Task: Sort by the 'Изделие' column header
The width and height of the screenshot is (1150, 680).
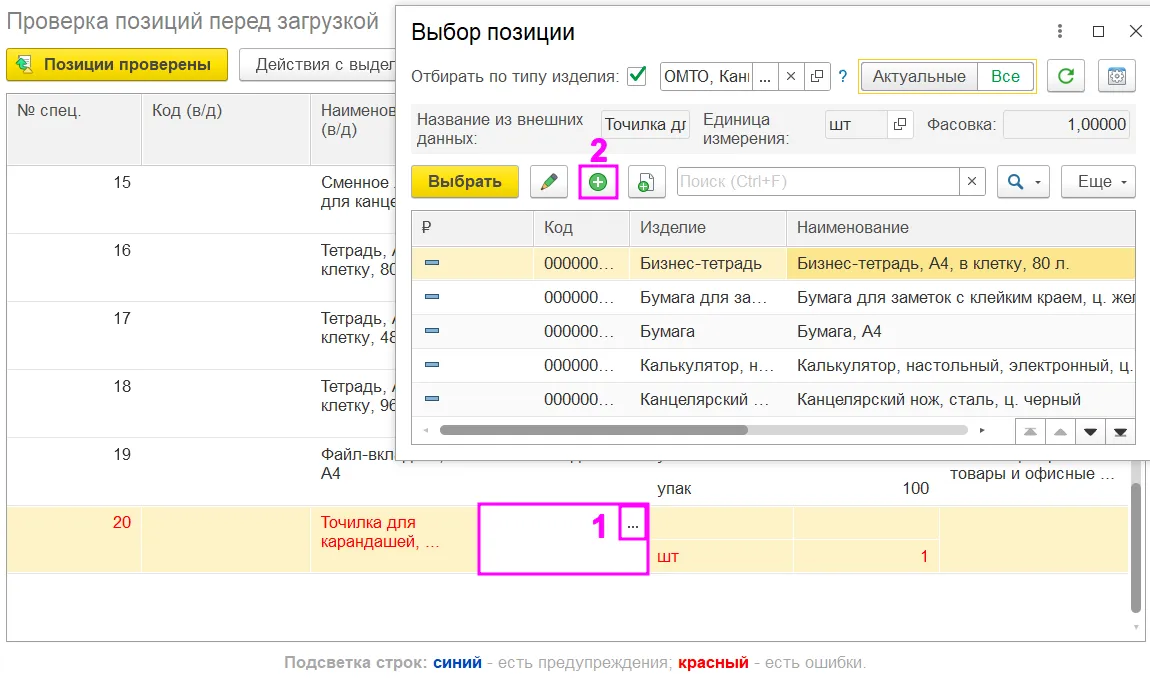Action: (x=708, y=227)
